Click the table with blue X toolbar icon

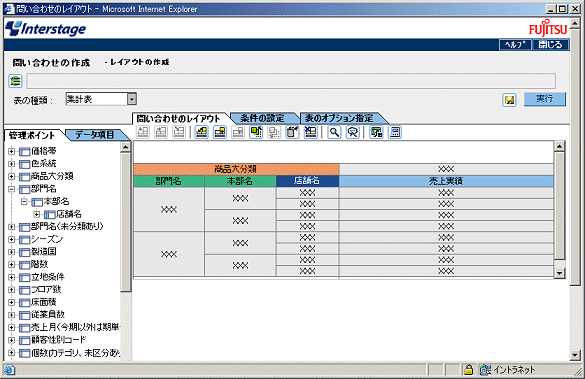pyautogui.click(x=310, y=132)
